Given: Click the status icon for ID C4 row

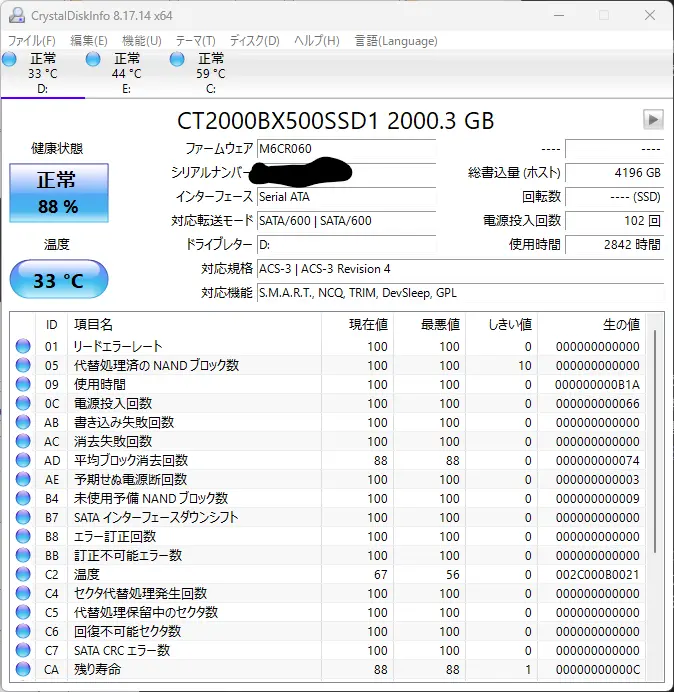Looking at the screenshot, I should click(23, 594).
